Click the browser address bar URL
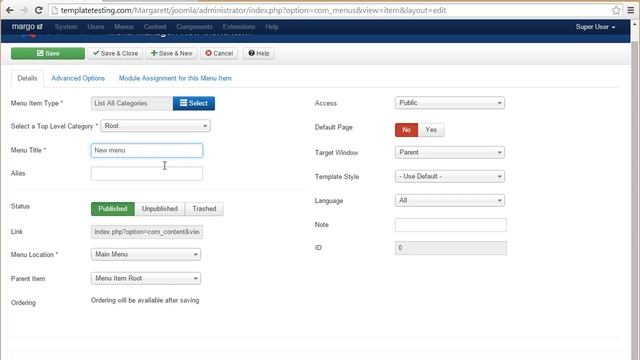The image size is (640, 360). [253, 10]
